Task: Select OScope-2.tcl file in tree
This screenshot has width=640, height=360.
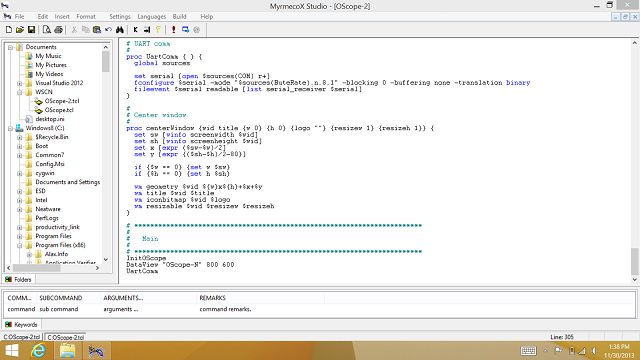Action: pos(62,101)
